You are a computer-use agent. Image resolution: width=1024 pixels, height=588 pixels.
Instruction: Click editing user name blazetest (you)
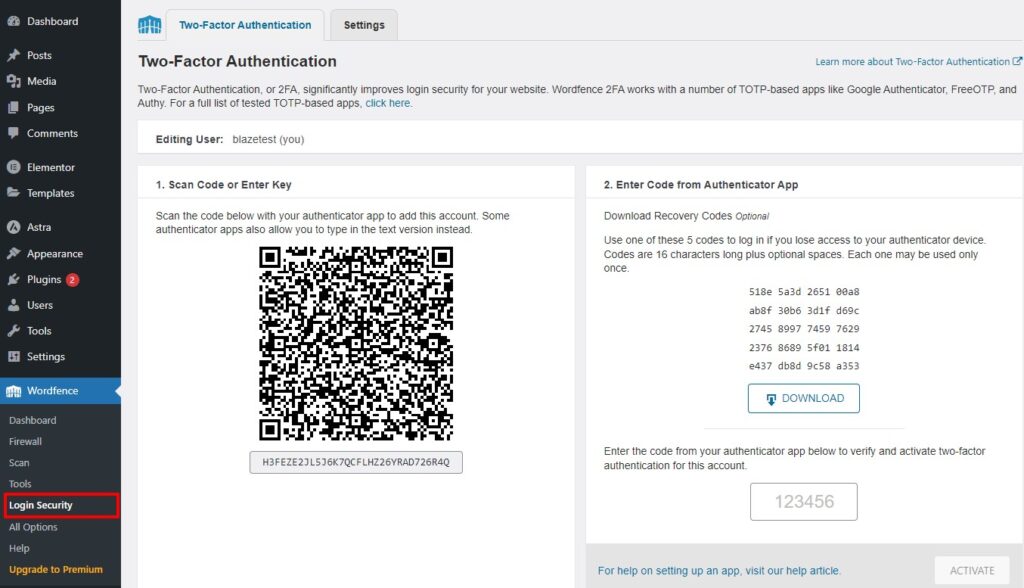coord(268,139)
